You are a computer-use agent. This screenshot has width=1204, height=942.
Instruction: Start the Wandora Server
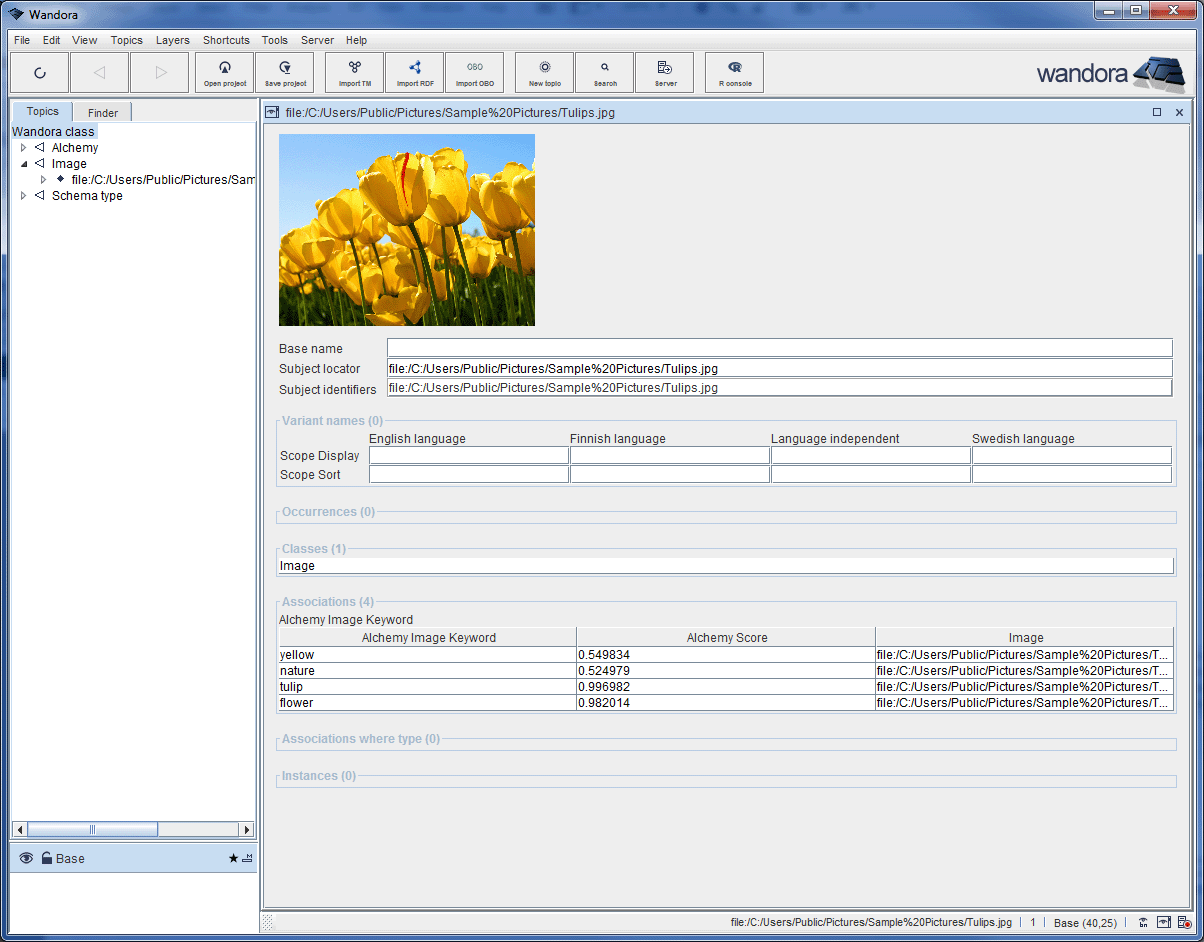point(664,72)
